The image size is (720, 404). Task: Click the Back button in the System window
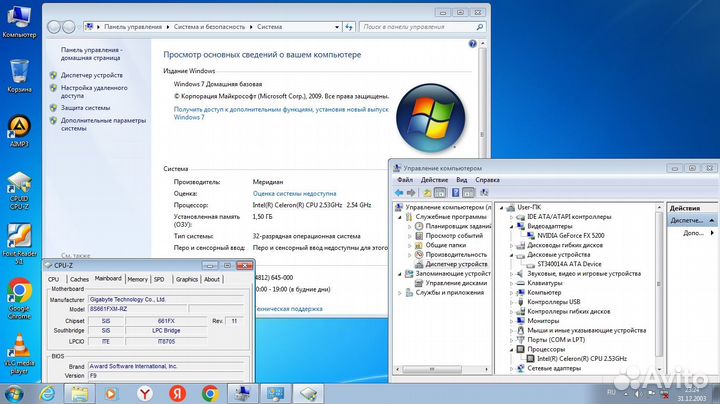[x=54, y=27]
